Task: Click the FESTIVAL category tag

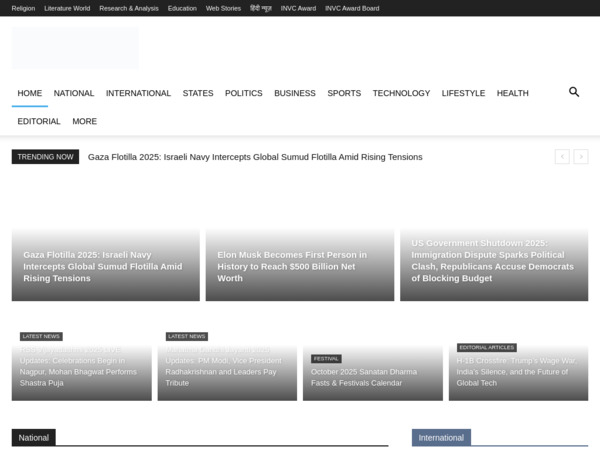Action: tap(326, 358)
